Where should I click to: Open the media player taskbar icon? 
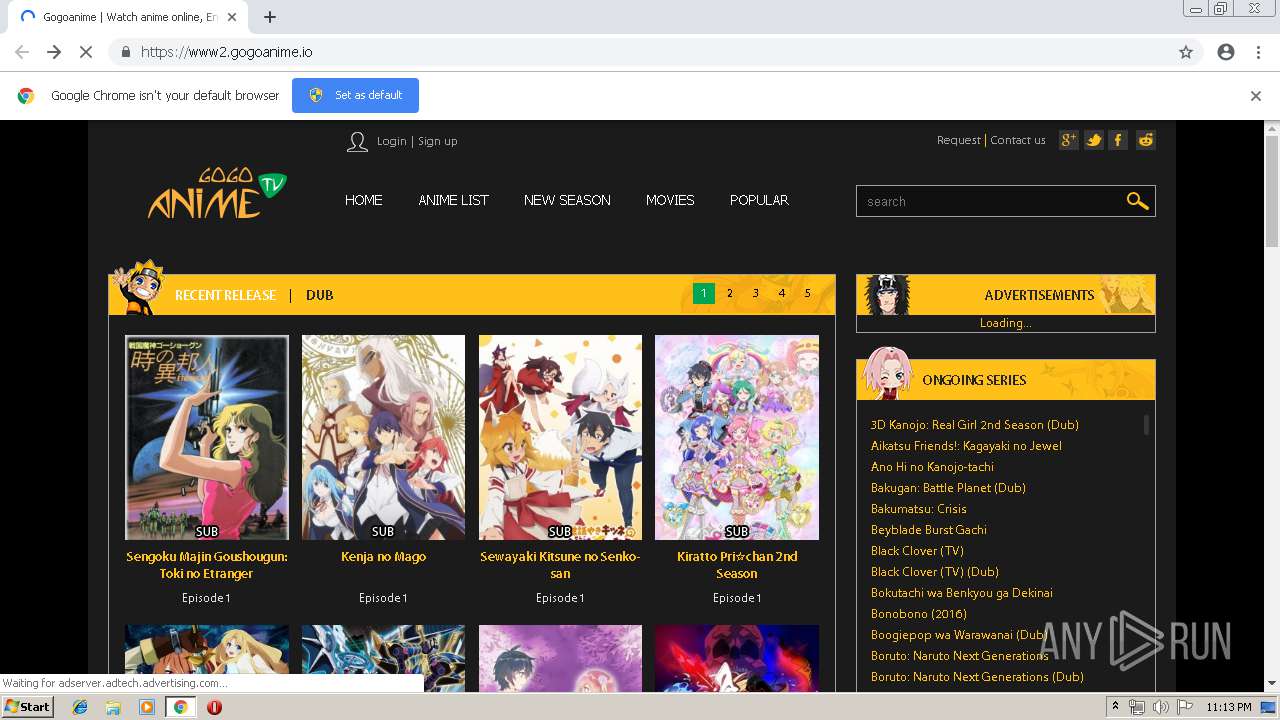point(147,707)
